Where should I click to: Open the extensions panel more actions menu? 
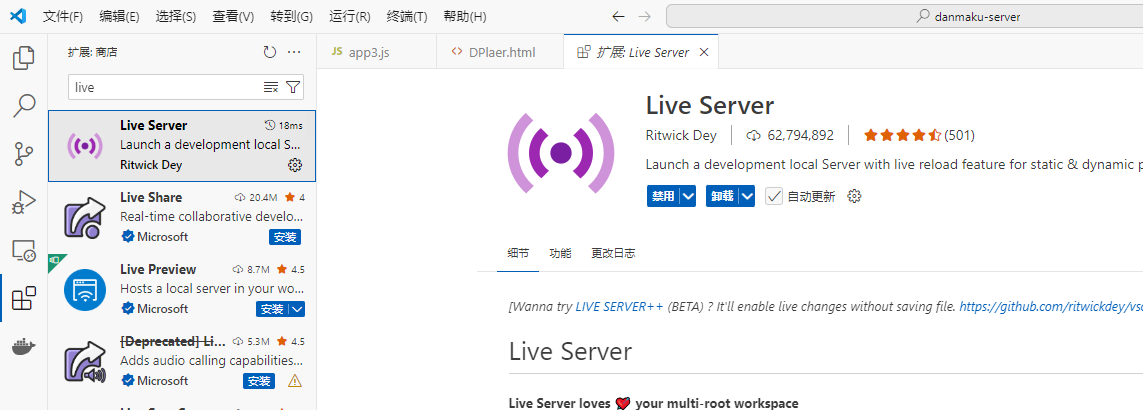[294, 52]
